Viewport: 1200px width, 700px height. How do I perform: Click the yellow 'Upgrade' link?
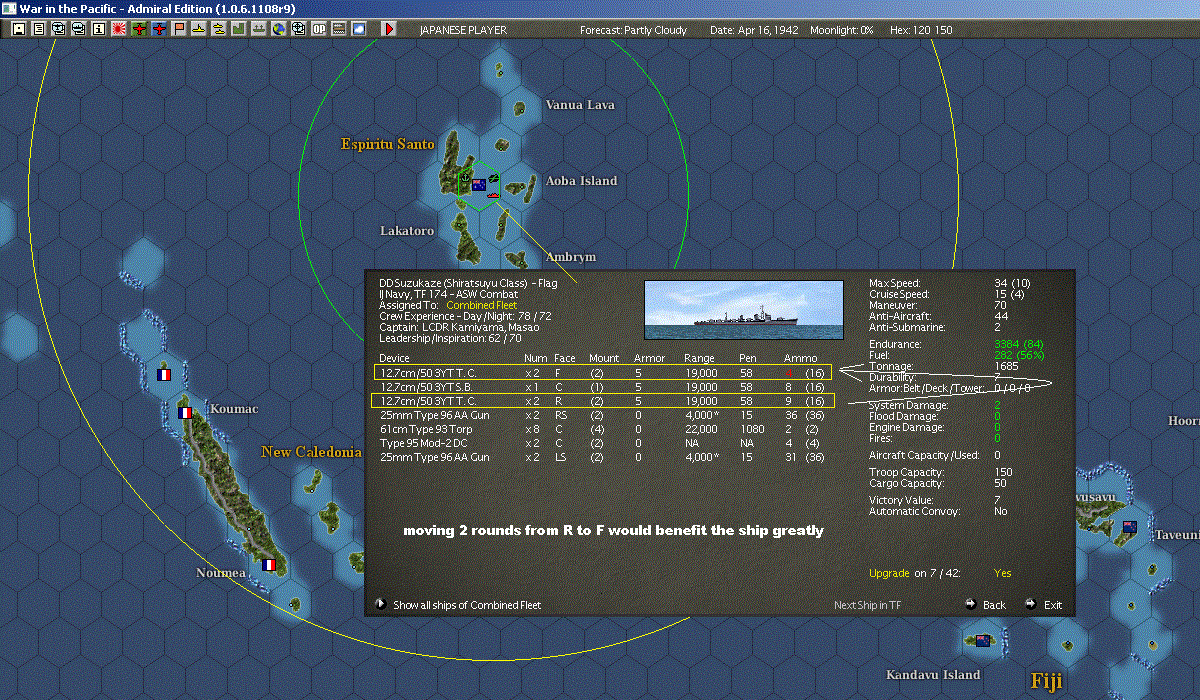pyautogui.click(x=890, y=574)
